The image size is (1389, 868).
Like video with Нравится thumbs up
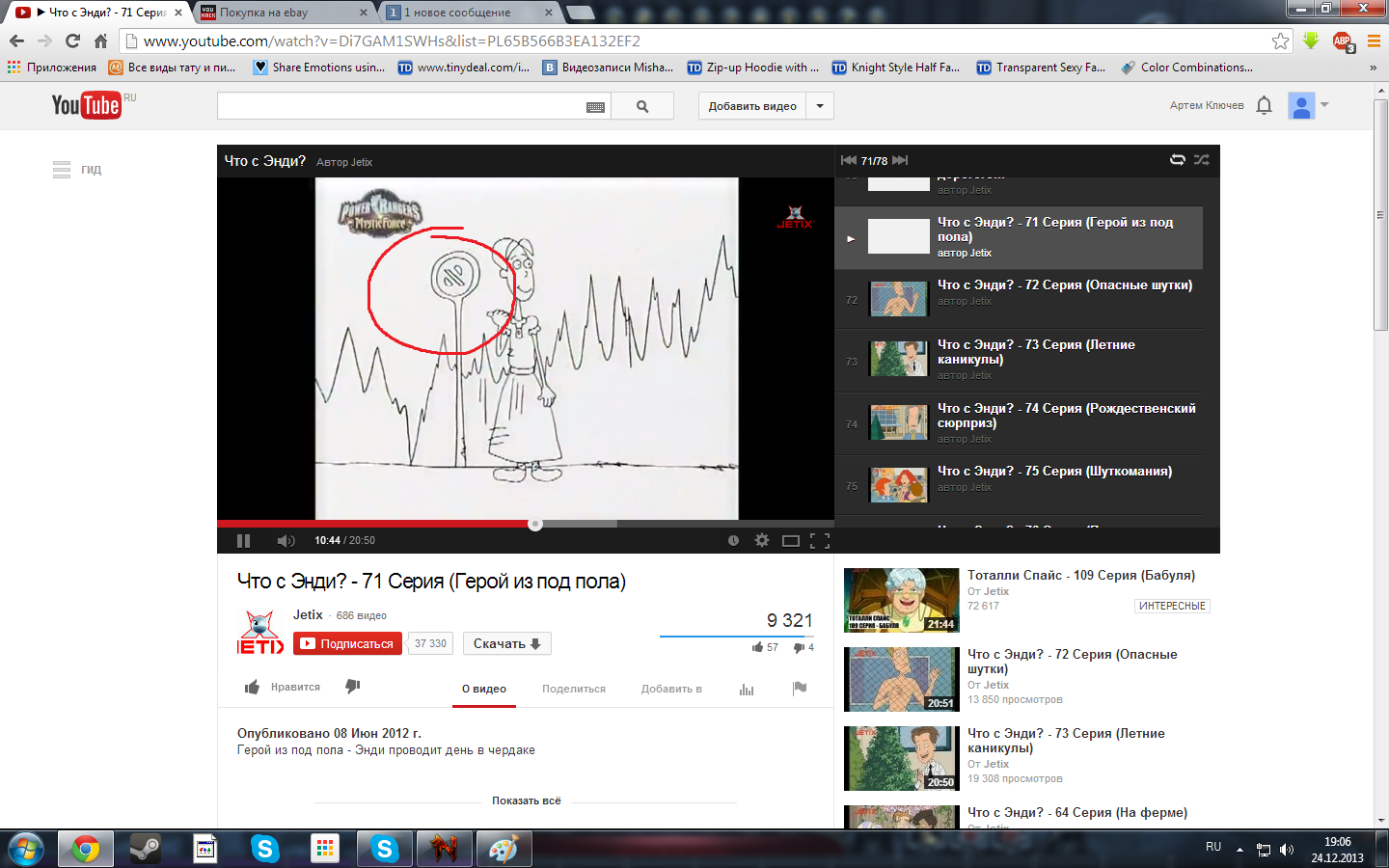(283, 687)
